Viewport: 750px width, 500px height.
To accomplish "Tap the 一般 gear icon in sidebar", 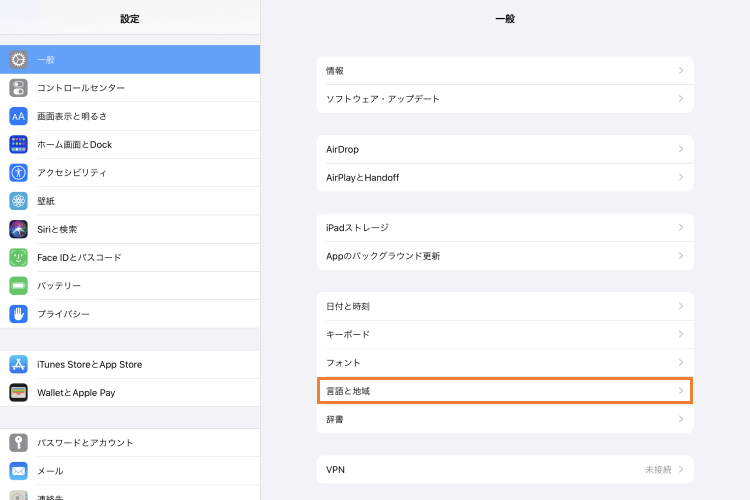I will (x=18, y=60).
